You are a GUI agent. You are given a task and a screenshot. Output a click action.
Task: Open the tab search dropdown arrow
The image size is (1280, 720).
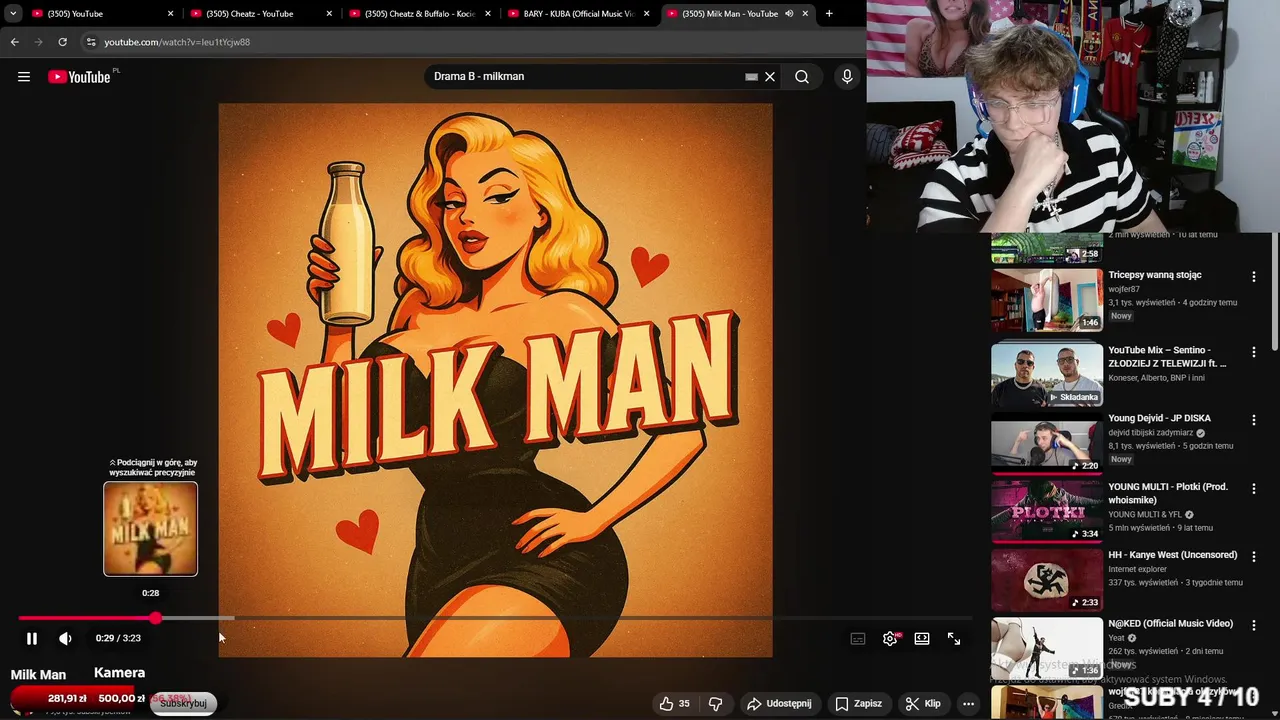(13, 14)
